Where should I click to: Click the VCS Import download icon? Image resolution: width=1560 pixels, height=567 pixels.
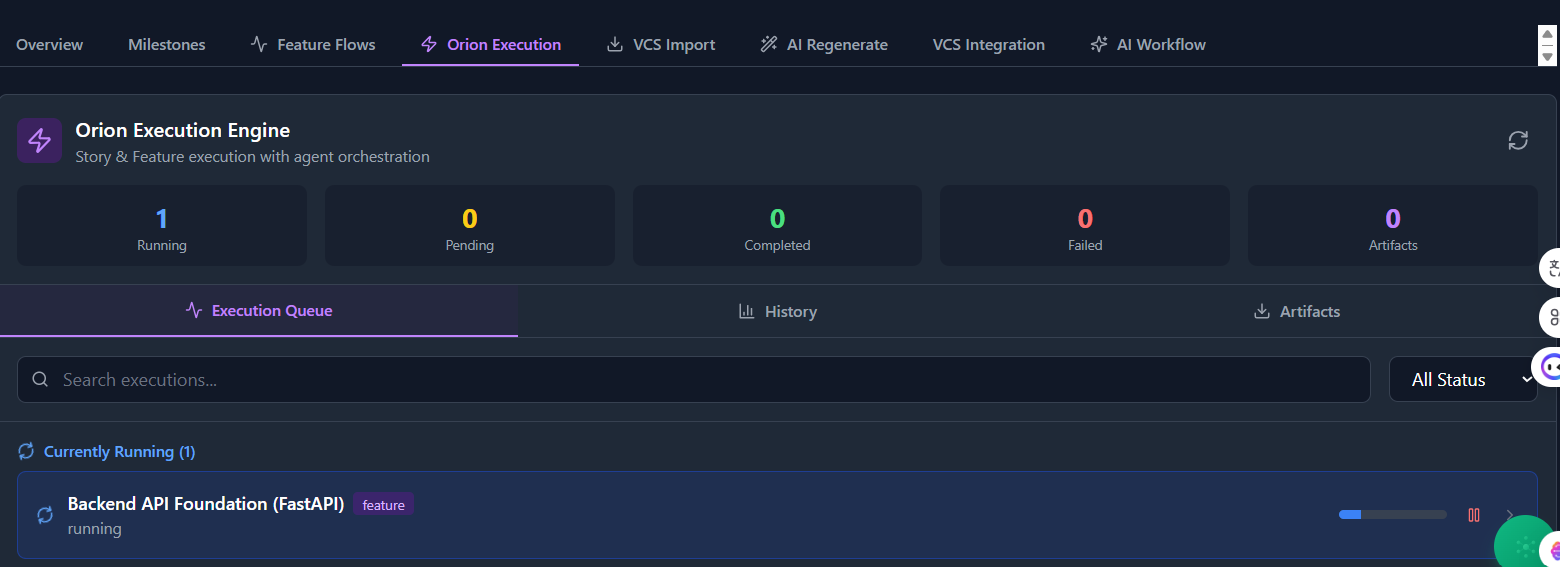coord(615,45)
